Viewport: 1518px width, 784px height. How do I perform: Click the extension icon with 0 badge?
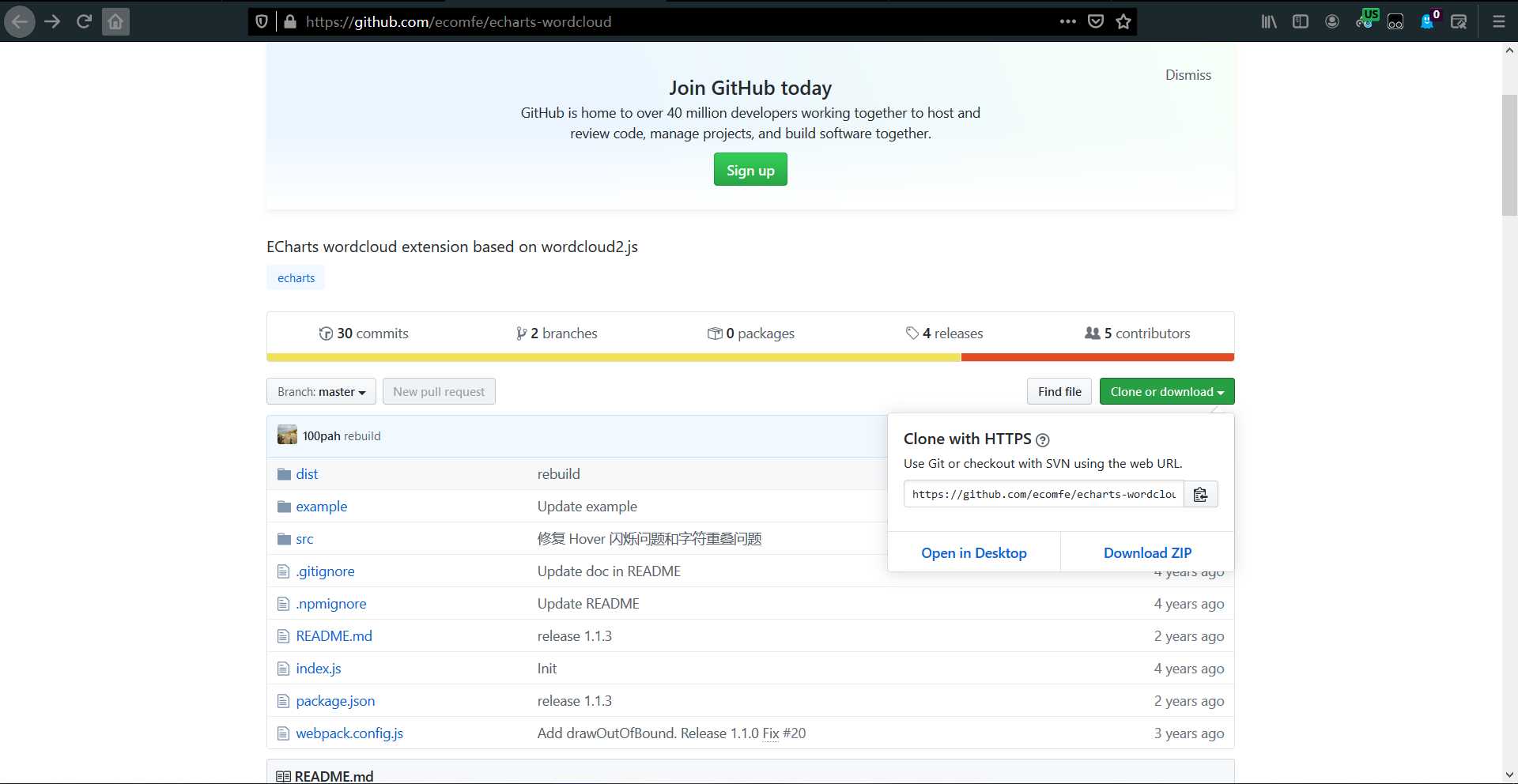(x=1430, y=20)
